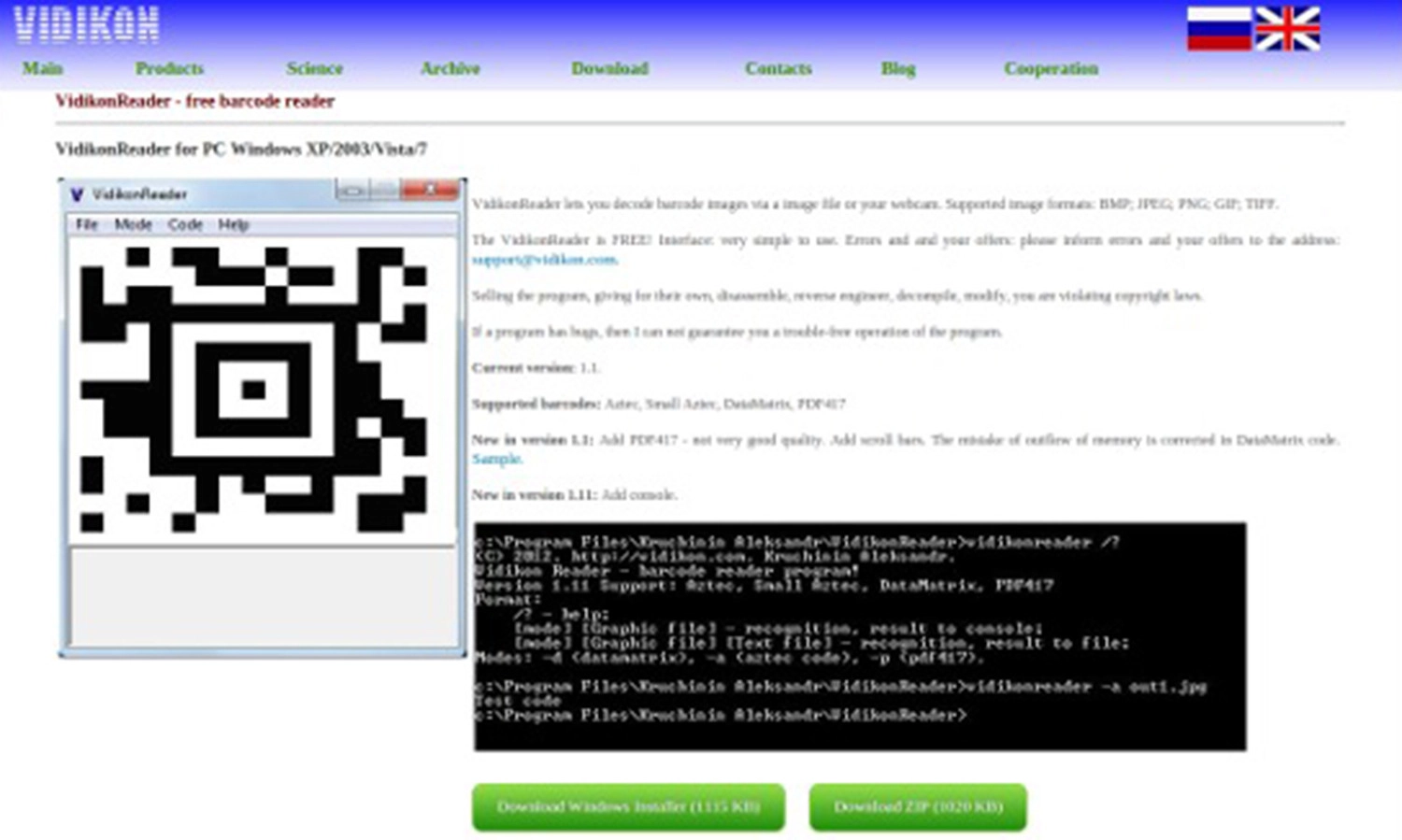This screenshot has width=1402, height=840.
Task: Open the Sample link
Action: [x=496, y=459]
